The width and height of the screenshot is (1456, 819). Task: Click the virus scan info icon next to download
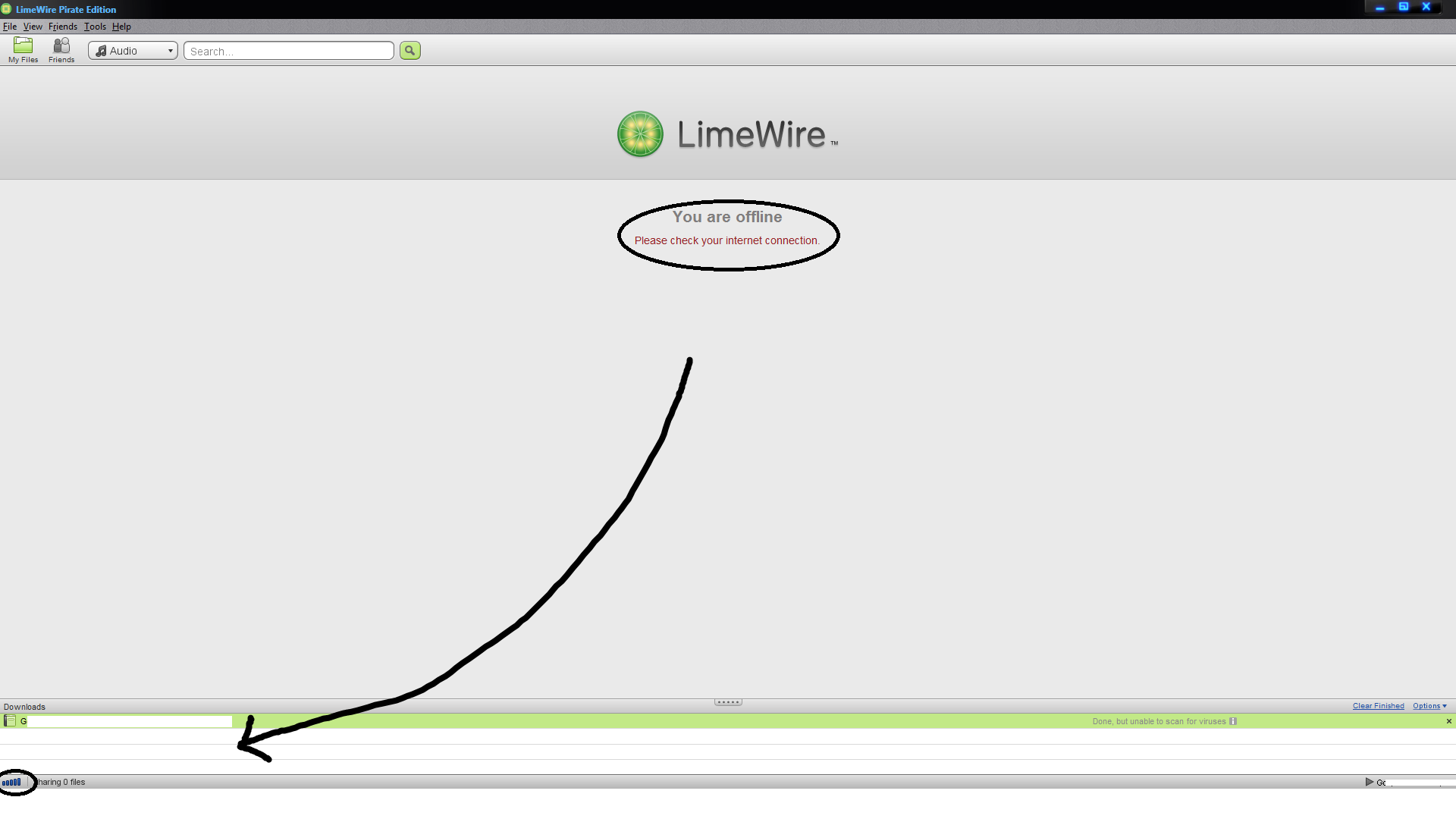[x=1234, y=721]
